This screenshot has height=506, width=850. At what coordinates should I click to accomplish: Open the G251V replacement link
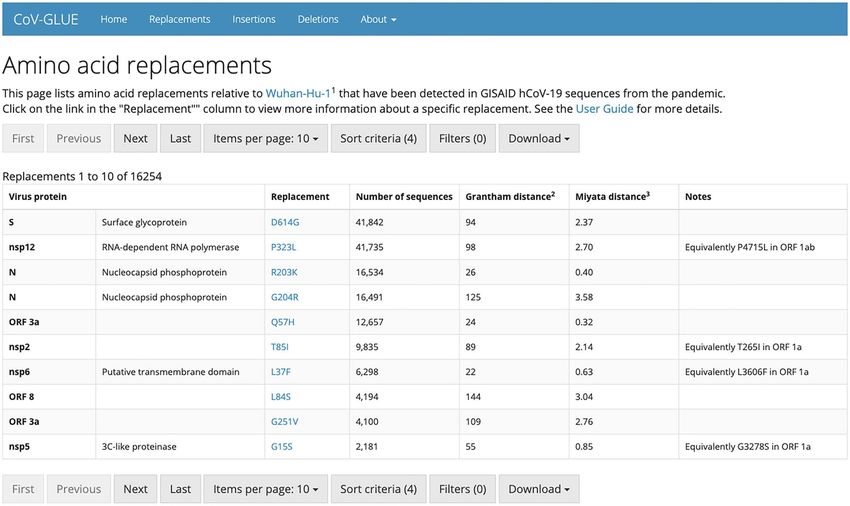(x=285, y=422)
